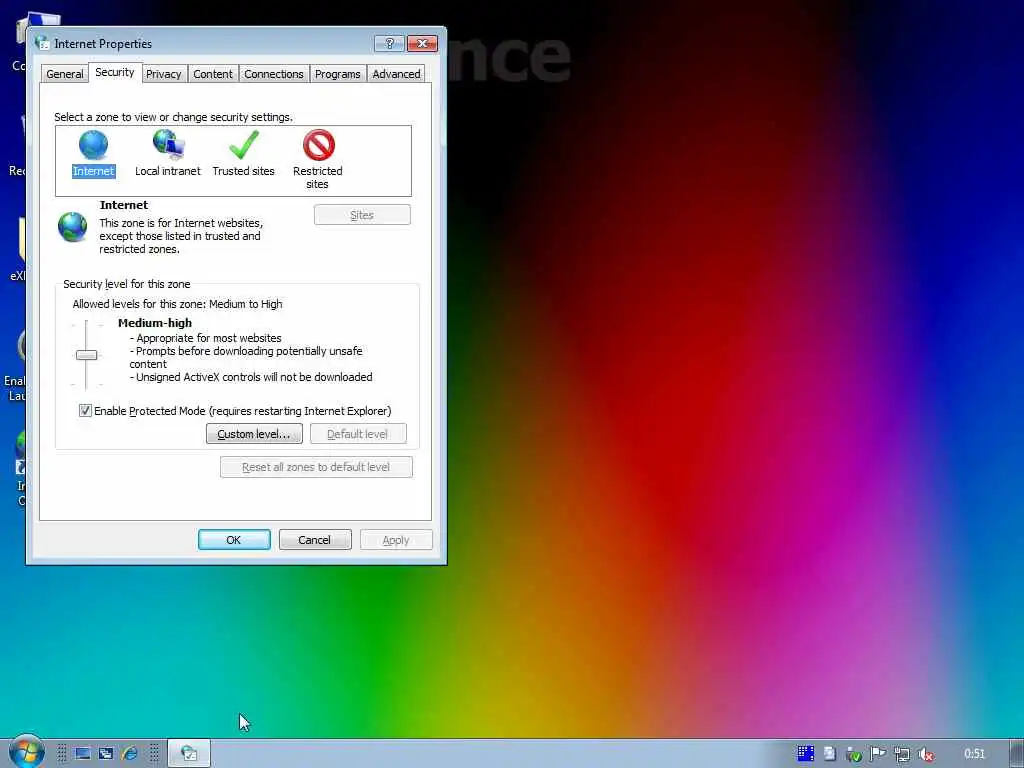
Task: Click the help question mark button
Action: [x=389, y=44]
